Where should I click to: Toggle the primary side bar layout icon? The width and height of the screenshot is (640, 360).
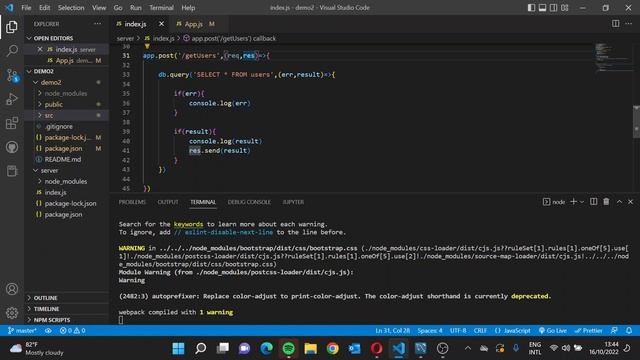[x=531, y=8]
